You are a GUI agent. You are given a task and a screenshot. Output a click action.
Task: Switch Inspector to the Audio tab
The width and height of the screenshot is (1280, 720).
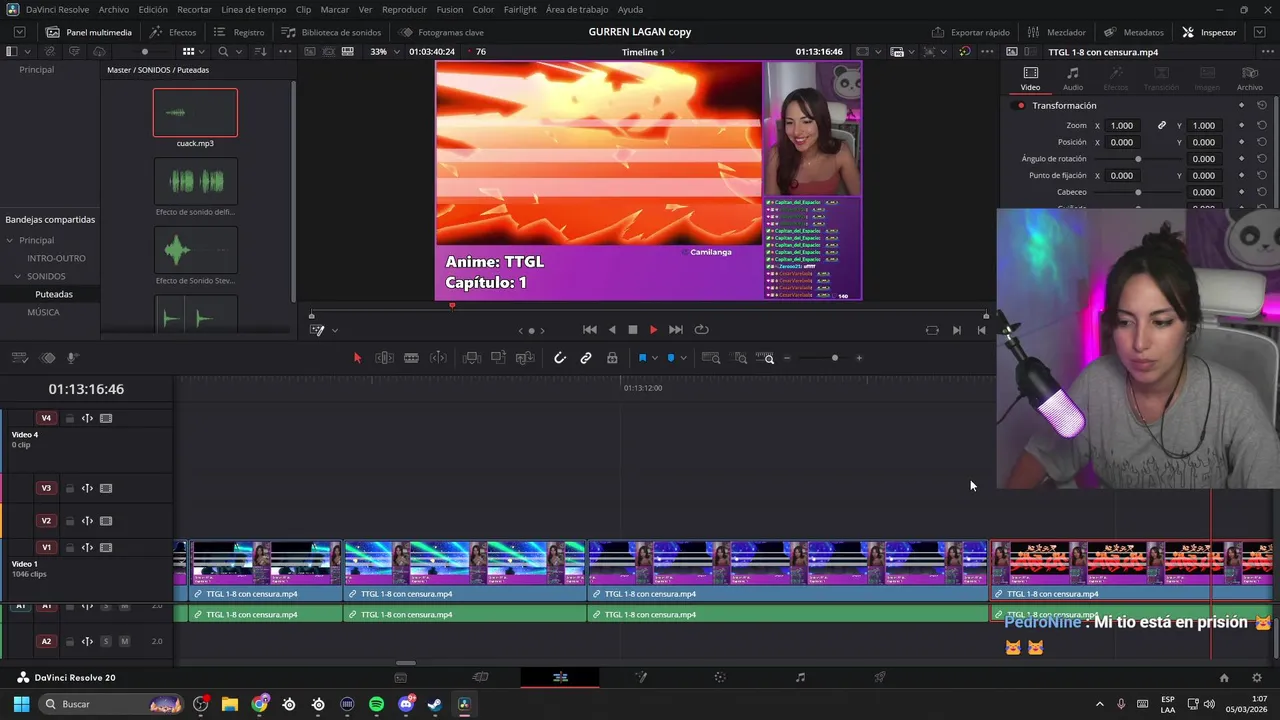pyautogui.click(x=1073, y=79)
